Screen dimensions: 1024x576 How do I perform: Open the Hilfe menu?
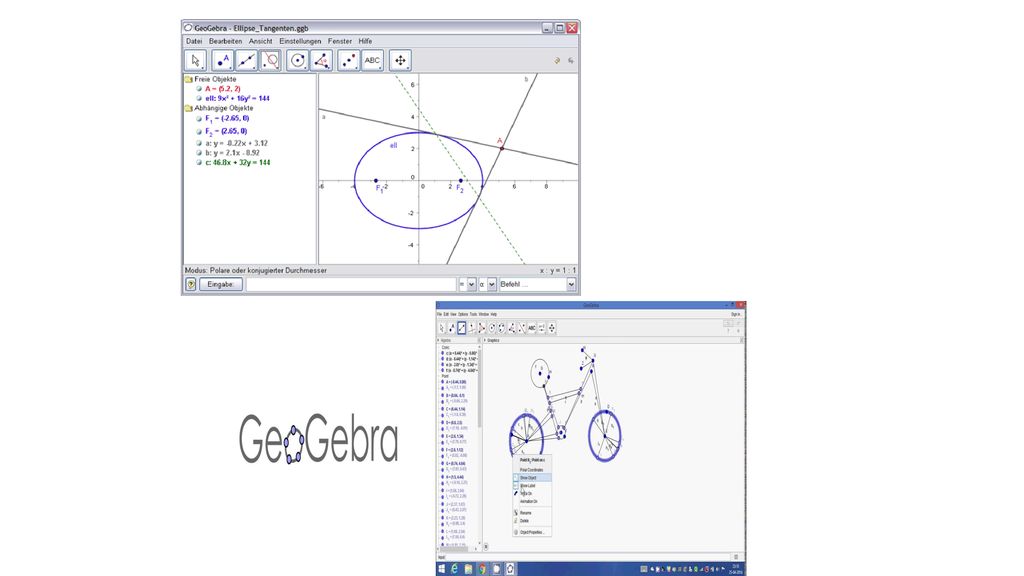(365, 41)
